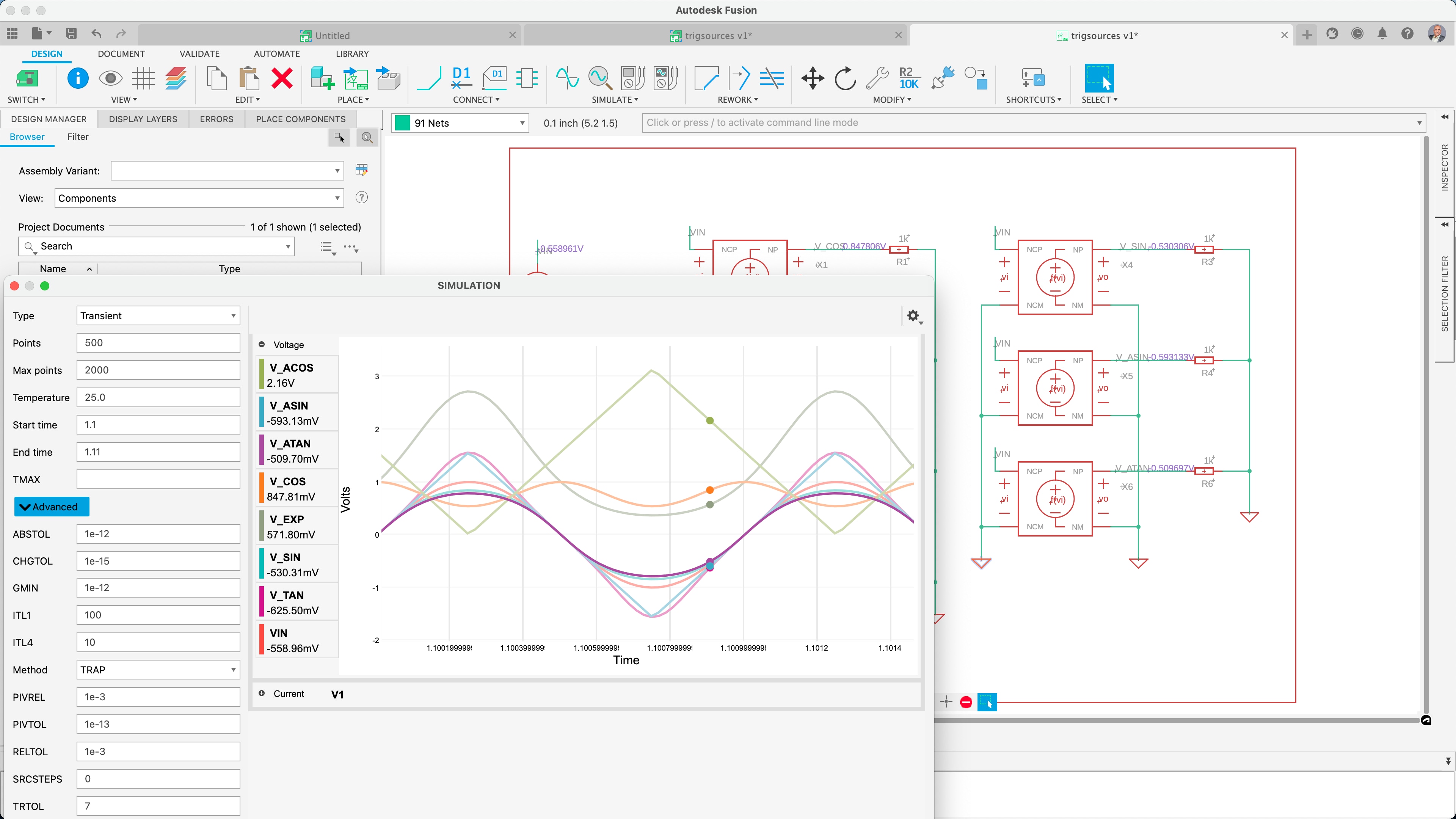Activate the Rotate tool
1456x819 pixels.
pyautogui.click(x=844, y=78)
